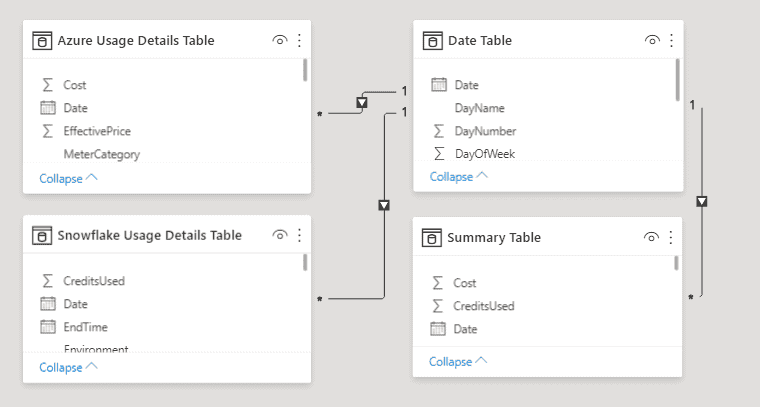This screenshot has width=760, height=407.
Task: Open more options for Summary Table
Action: (x=670, y=237)
